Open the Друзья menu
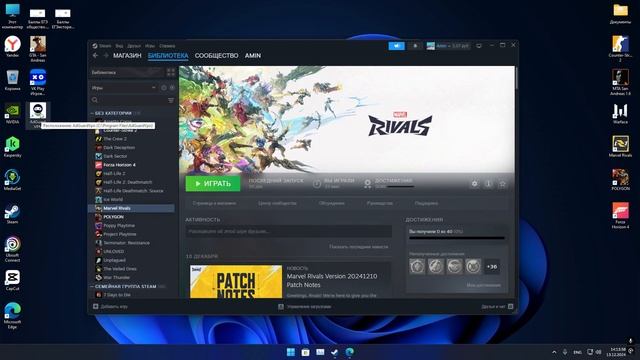640x360 pixels. point(134,46)
